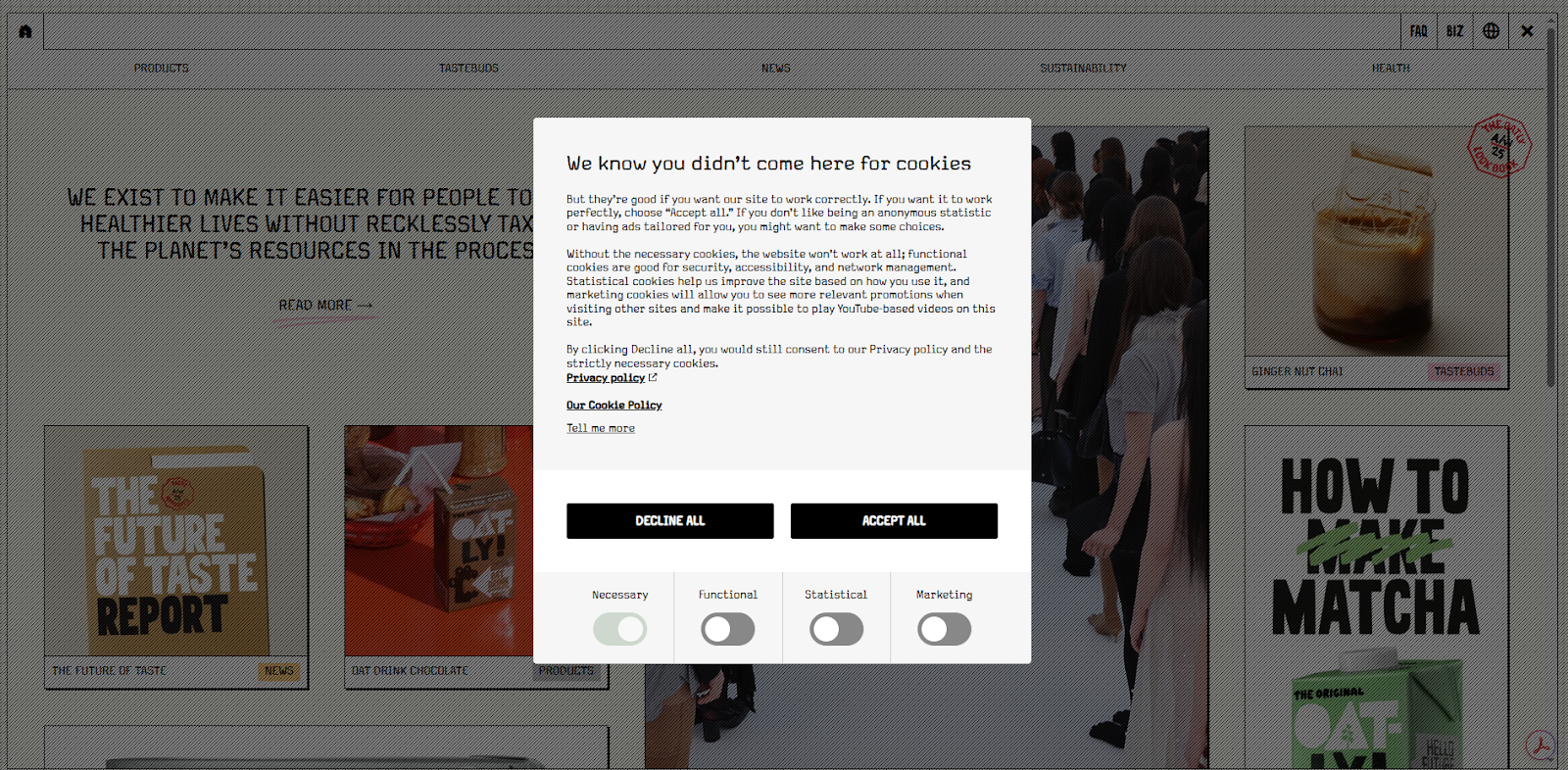Click the Oatly look book stamp badge
The width and height of the screenshot is (1568, 770).
tap(1498, 146)
